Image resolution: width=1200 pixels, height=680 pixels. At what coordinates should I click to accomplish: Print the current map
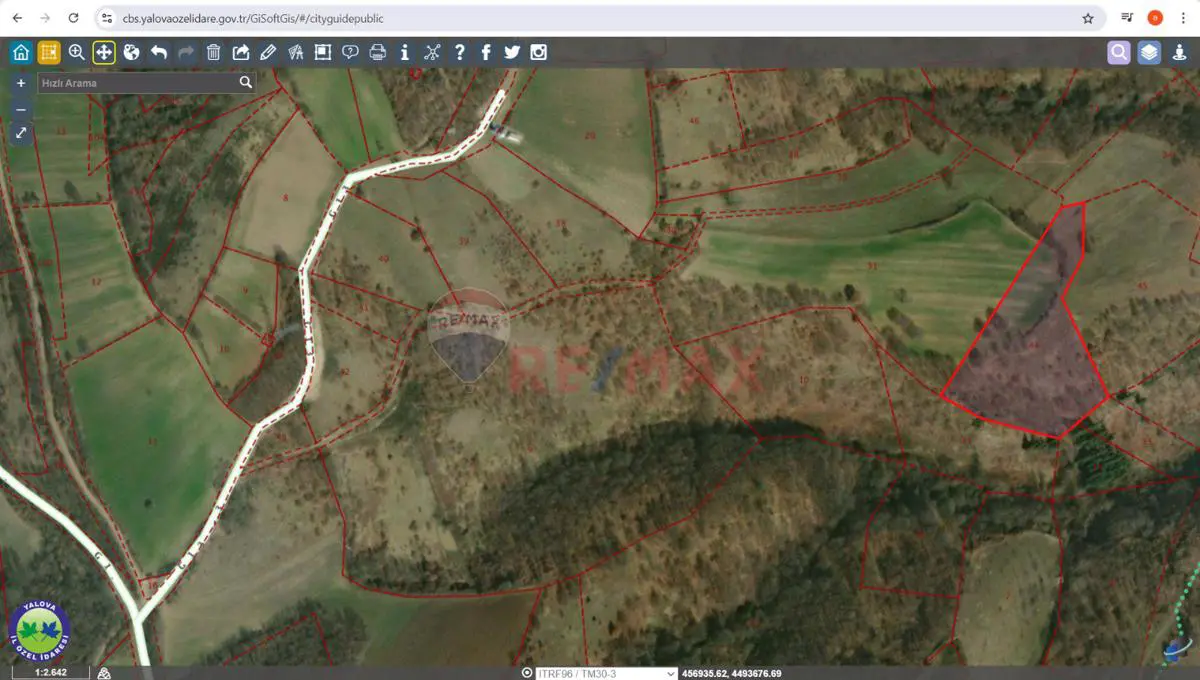pyautogui.click(x=377, y=52)
